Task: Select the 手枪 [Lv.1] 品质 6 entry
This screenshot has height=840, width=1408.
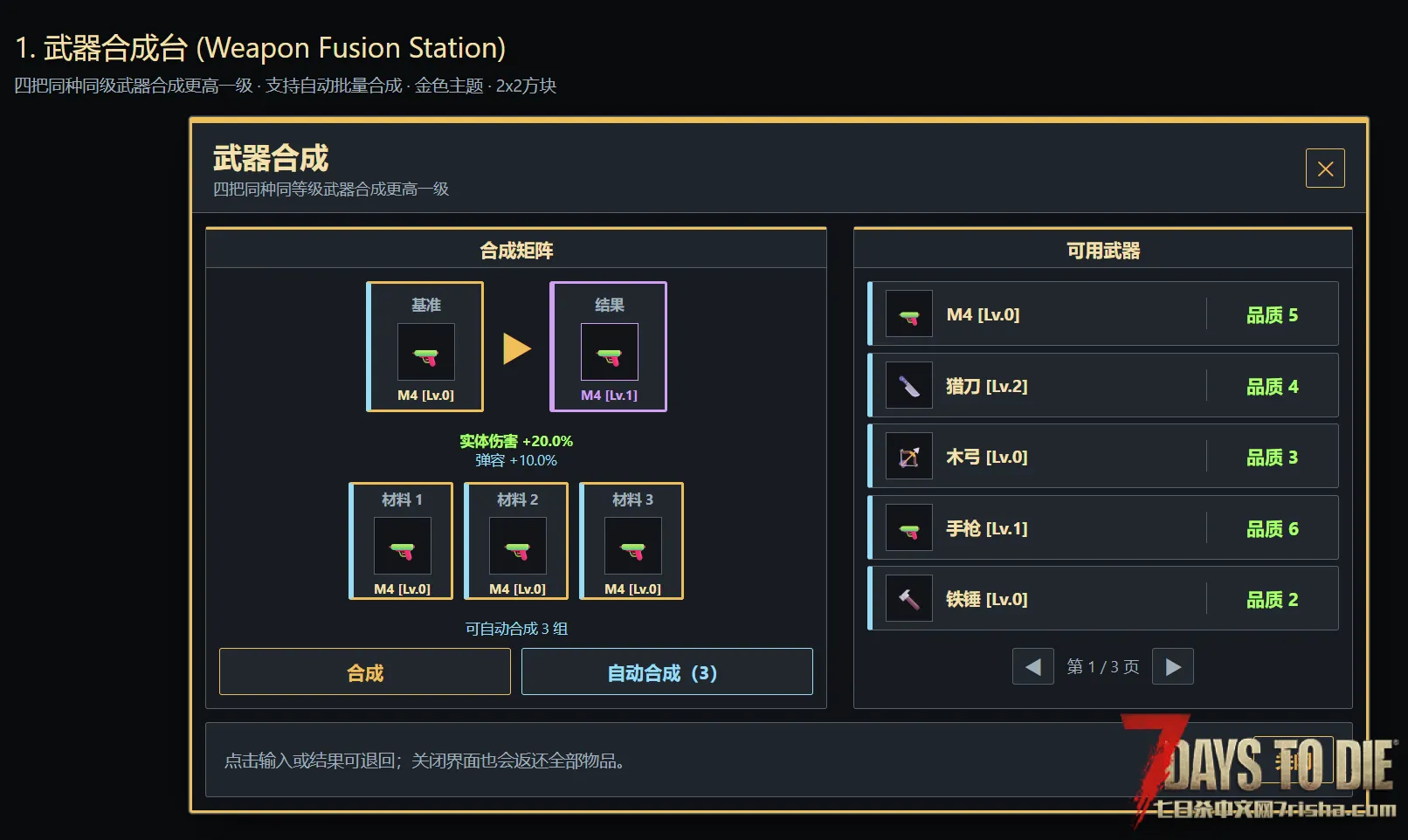Action: click(x=1103, y=528)
